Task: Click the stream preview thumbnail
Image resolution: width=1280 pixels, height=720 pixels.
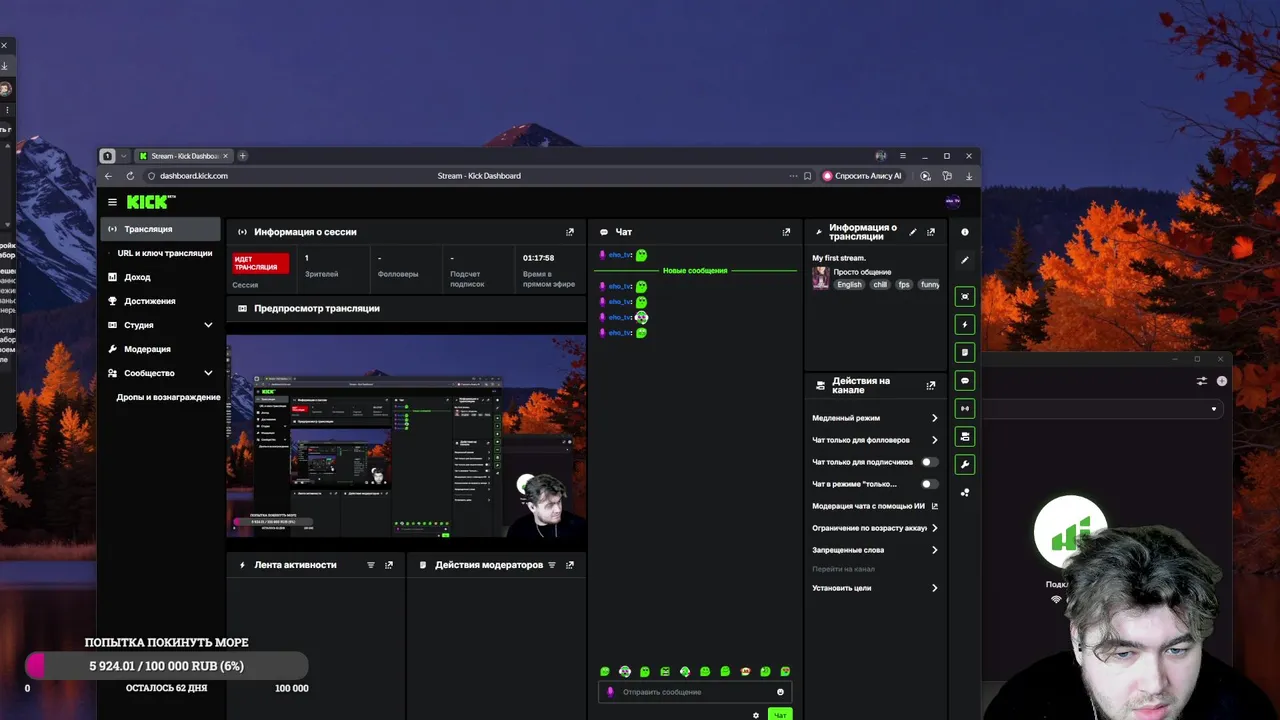Action: click(406, 438)
